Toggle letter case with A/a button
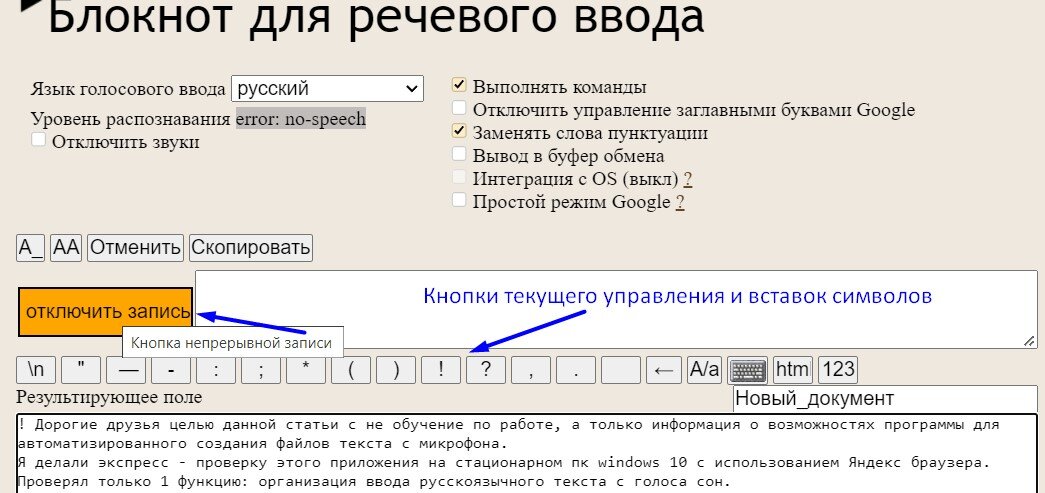The image size is (1045, 493). [x=705, y=370]
